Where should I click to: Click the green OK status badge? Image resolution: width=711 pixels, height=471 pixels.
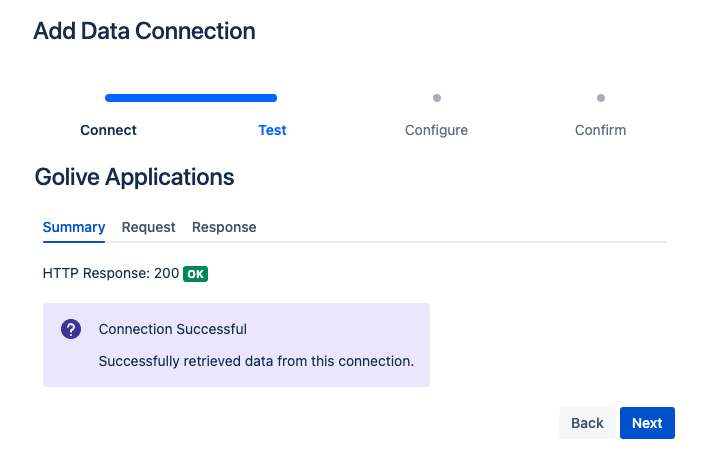pos(196,273)
